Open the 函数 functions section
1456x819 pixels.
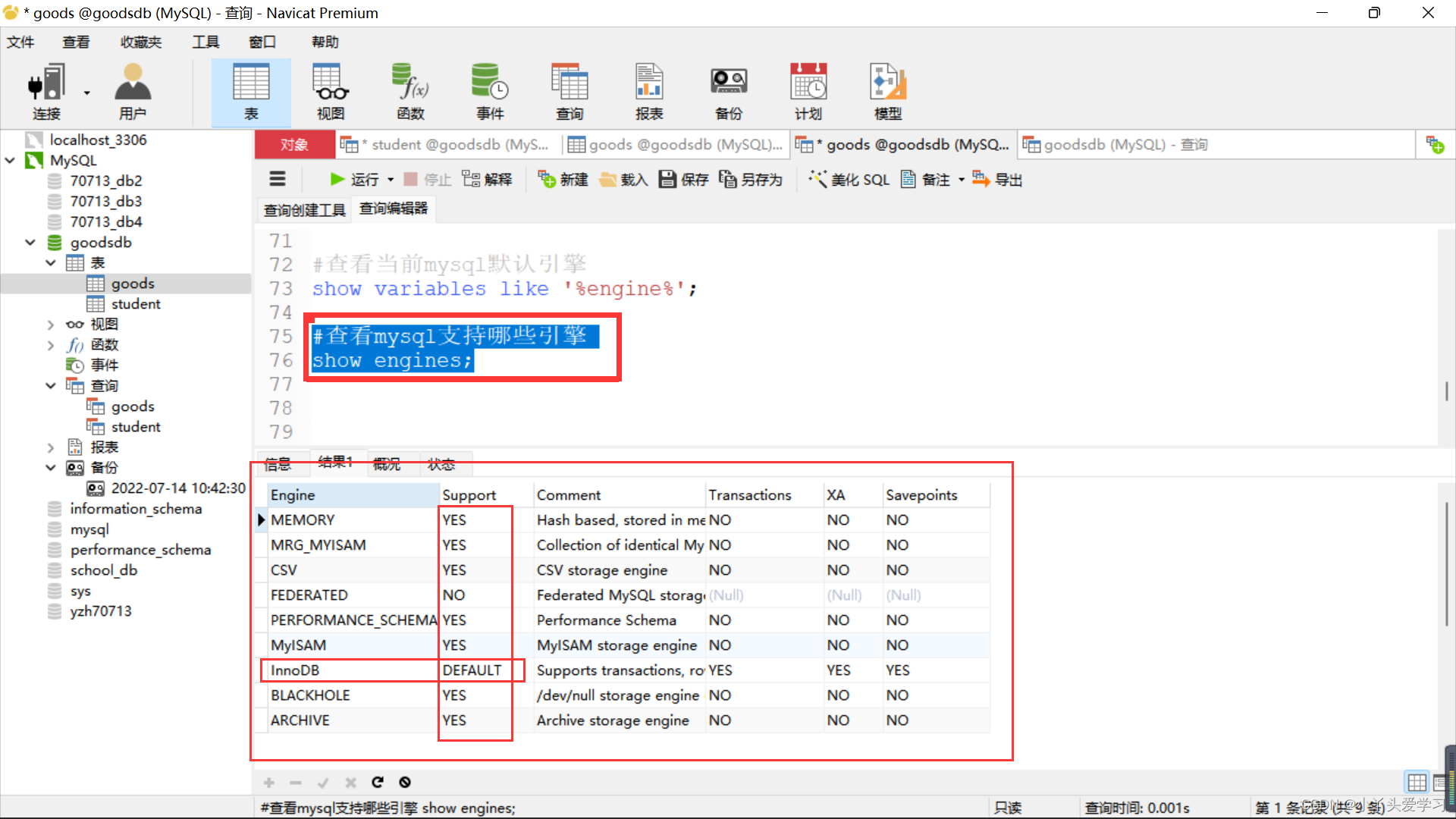[x=410, y=92]
